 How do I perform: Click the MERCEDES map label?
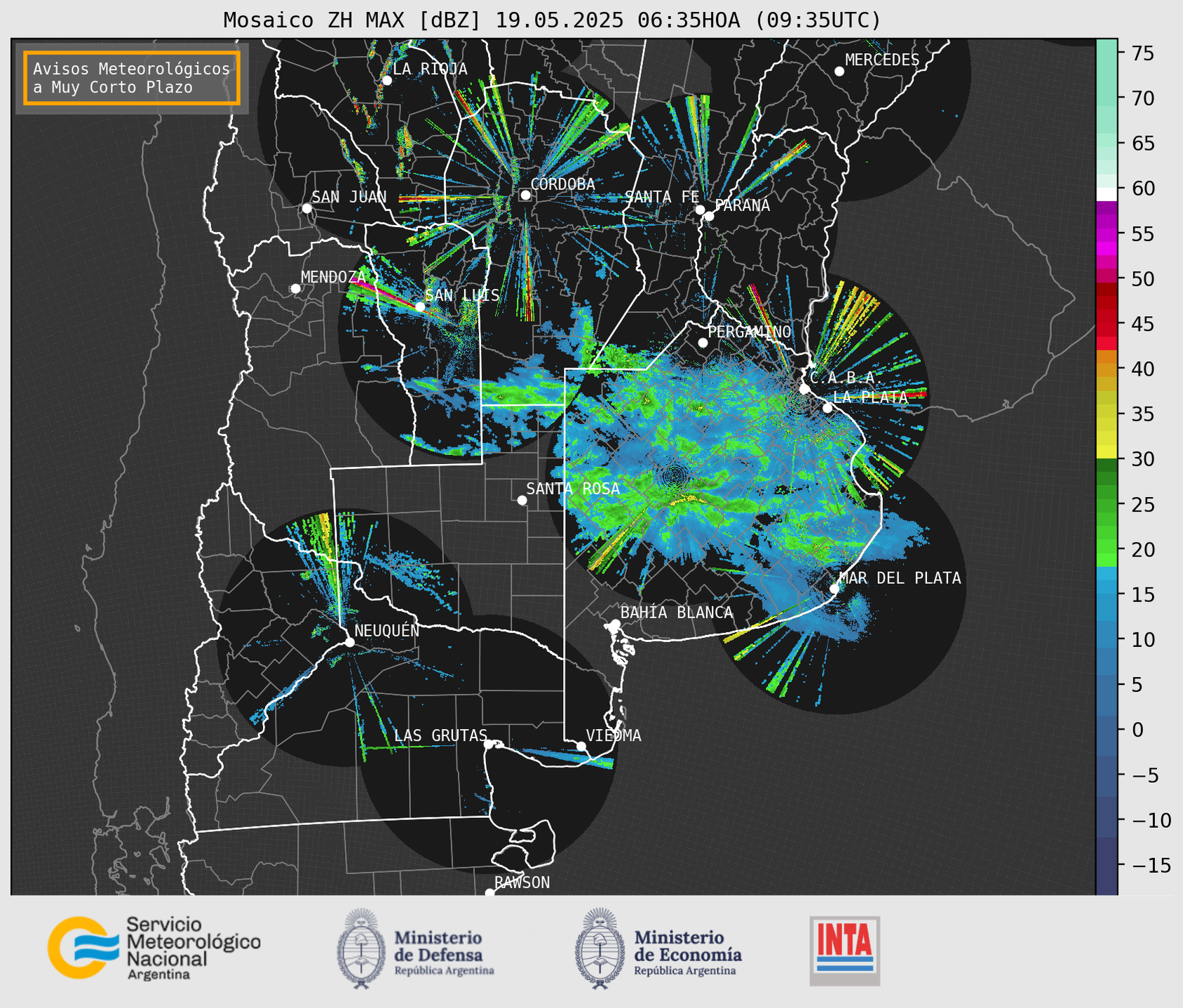882,60
